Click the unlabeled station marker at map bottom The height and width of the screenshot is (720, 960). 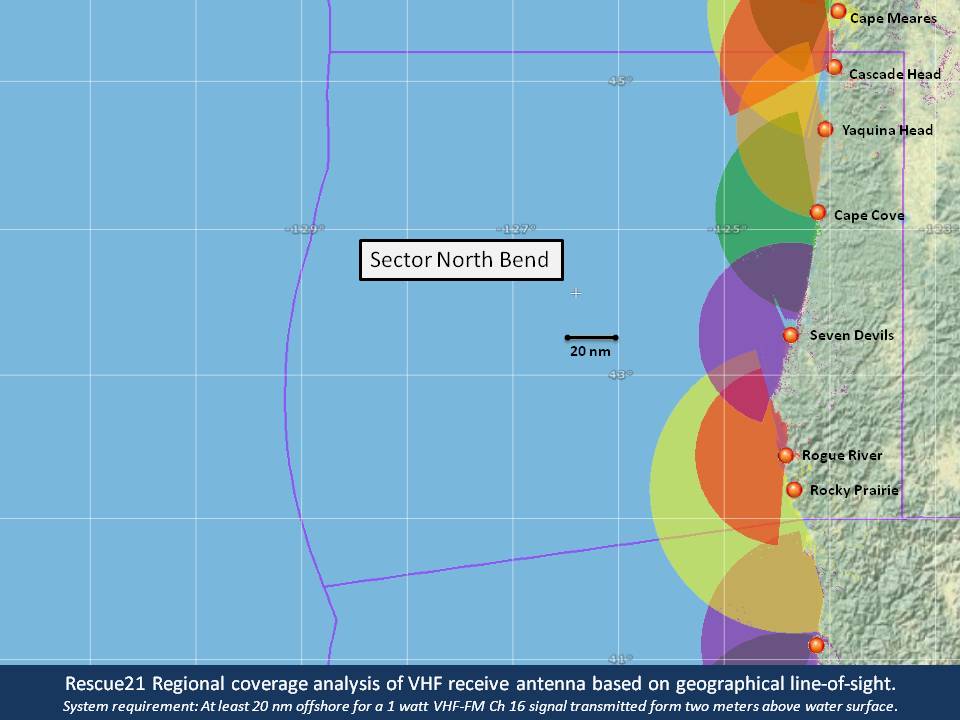coord(816,645)
